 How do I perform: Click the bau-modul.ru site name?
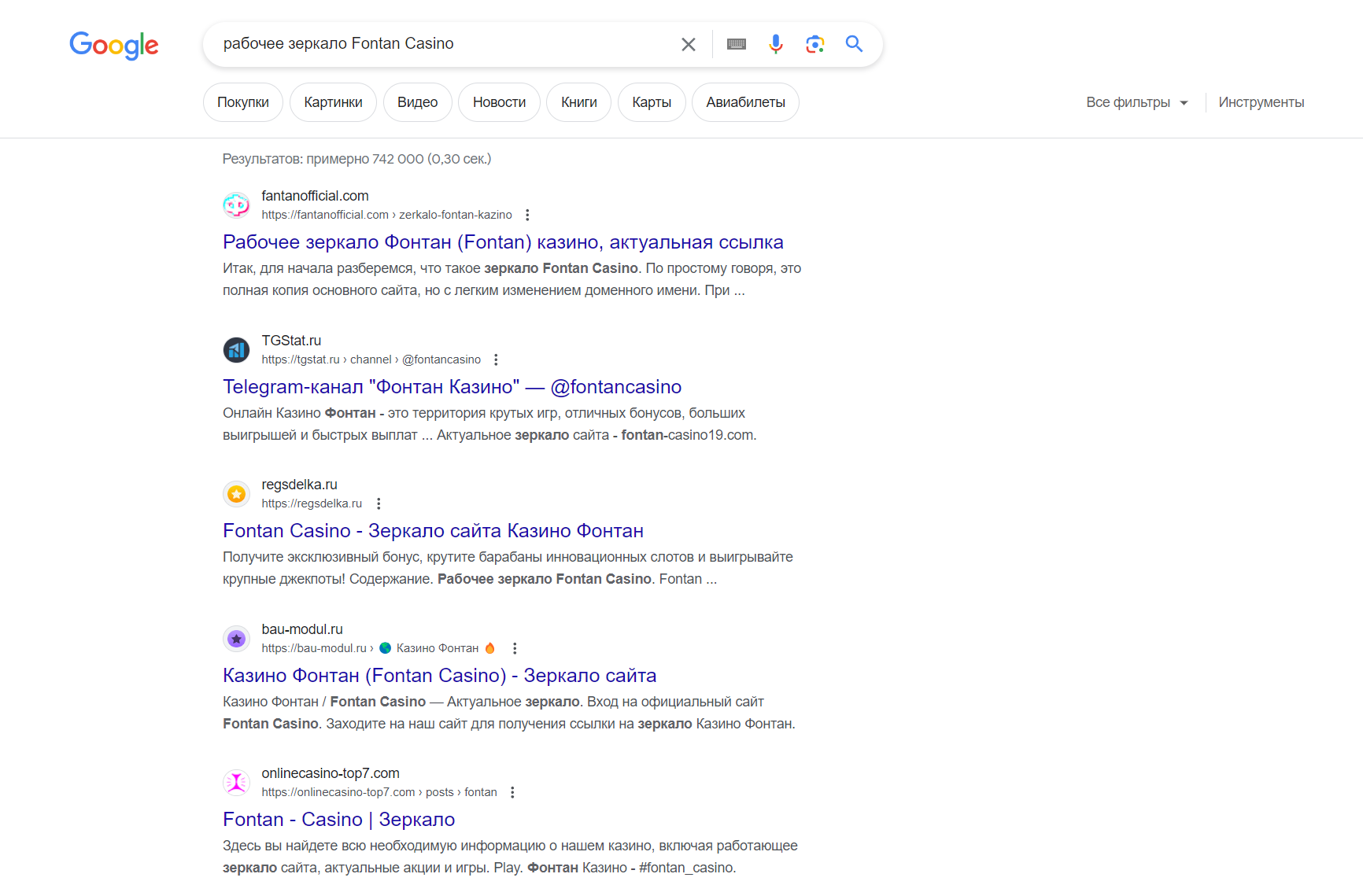(x=302, y=629)
